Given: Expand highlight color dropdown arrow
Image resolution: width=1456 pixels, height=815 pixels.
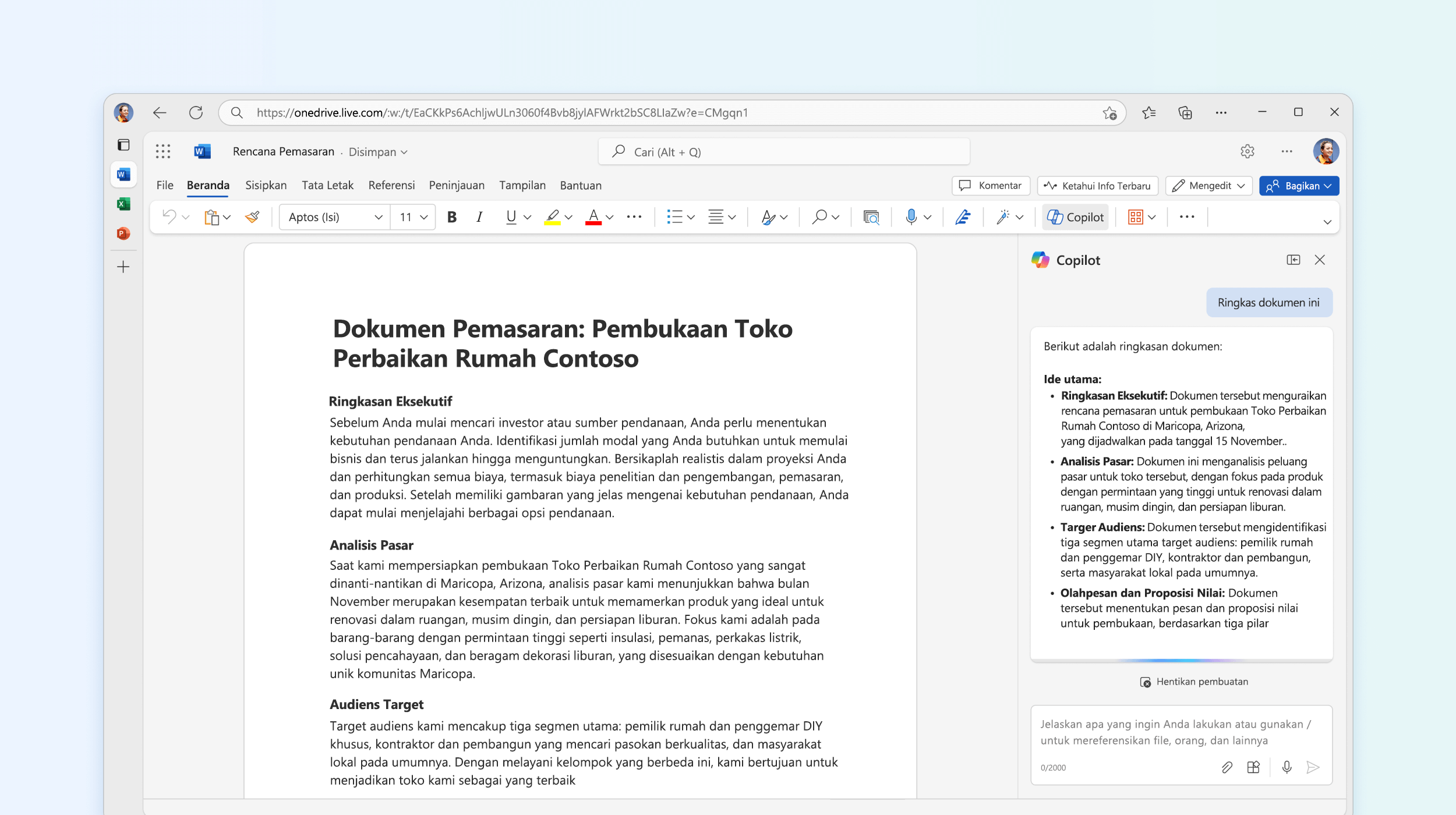Looking at the screenshot, I should (568, 217).
